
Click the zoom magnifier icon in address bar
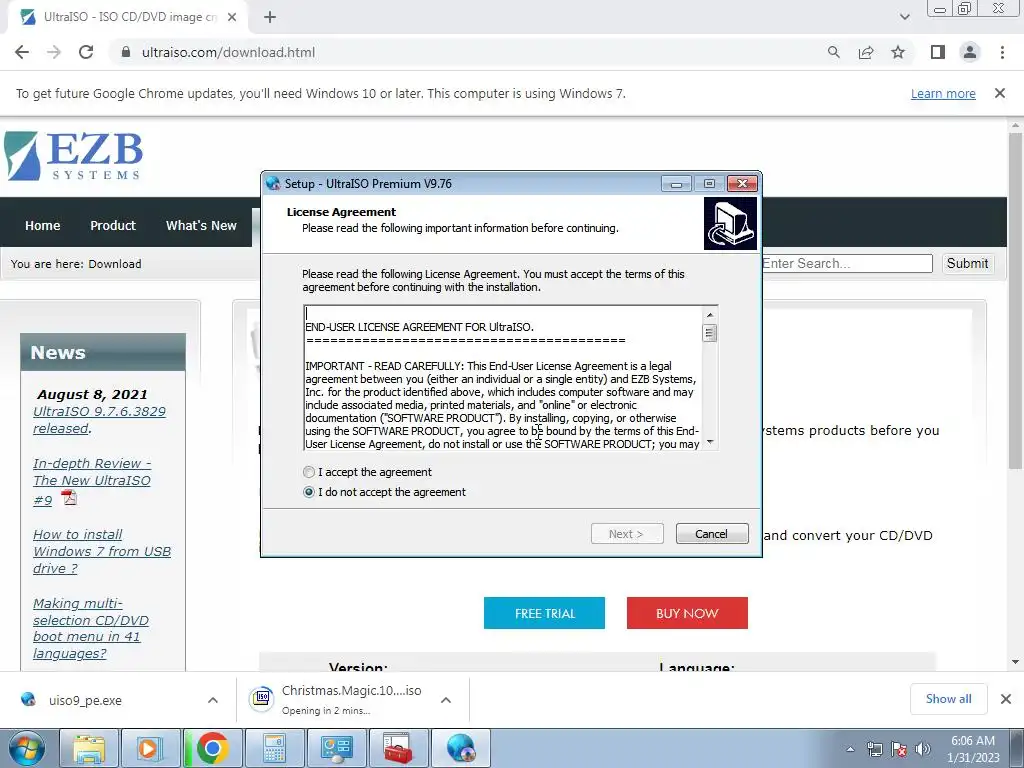833,52
